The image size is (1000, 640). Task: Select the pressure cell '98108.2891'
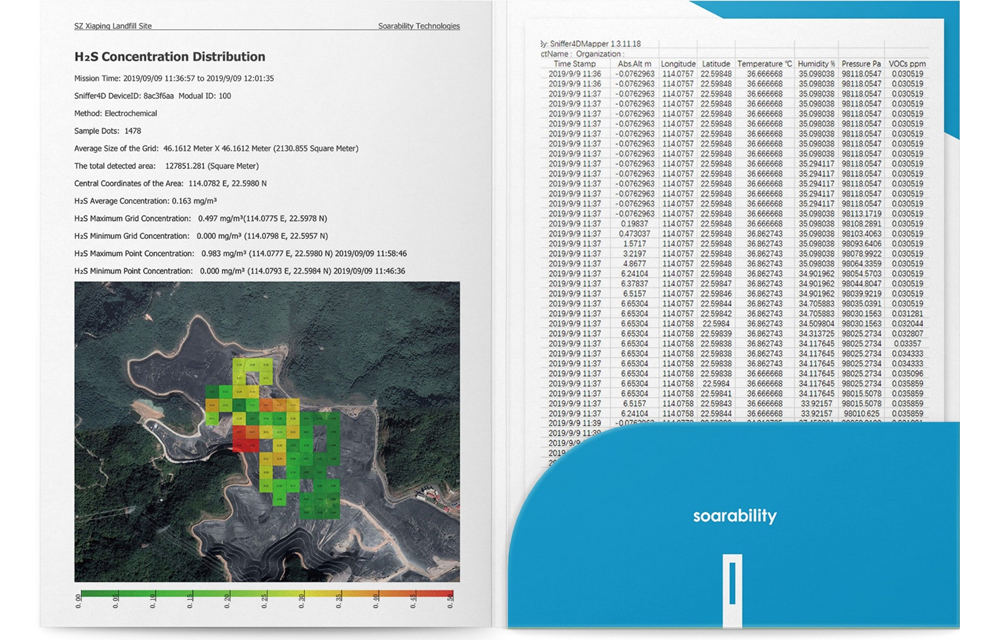tap(862, 224)
